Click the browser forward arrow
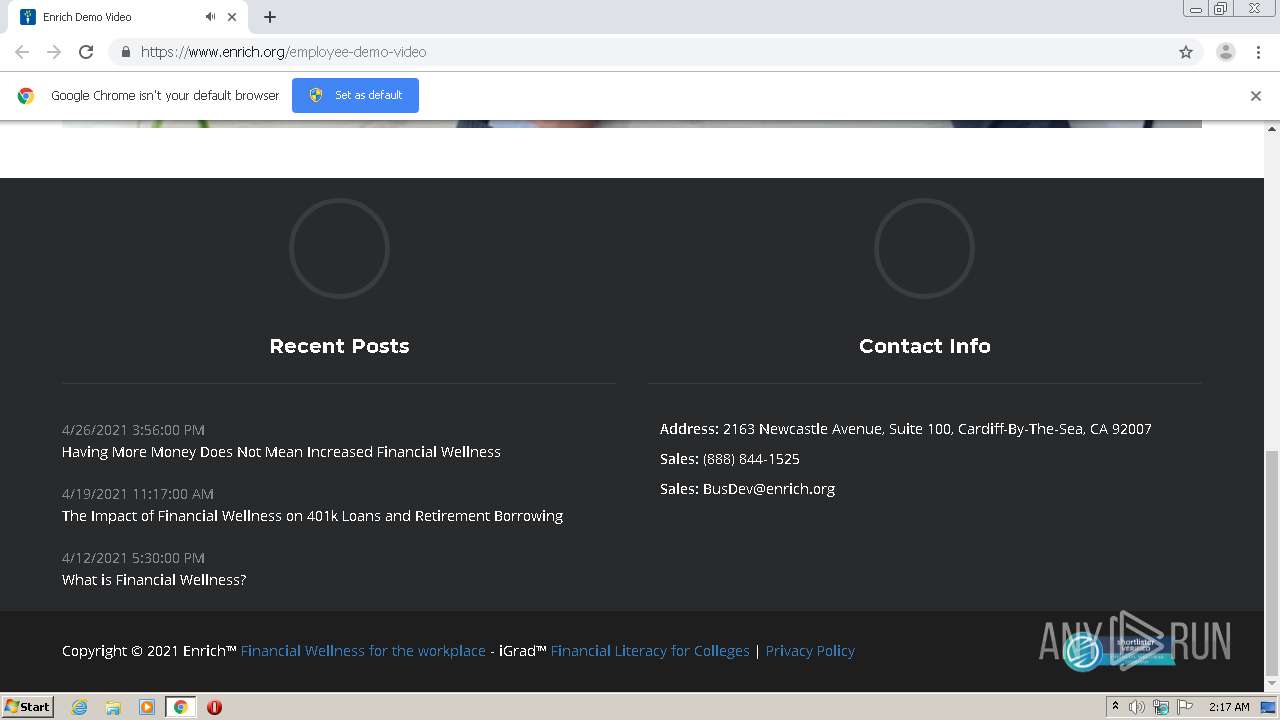This screenshot has height=720, width=1280. pos(54,52)
